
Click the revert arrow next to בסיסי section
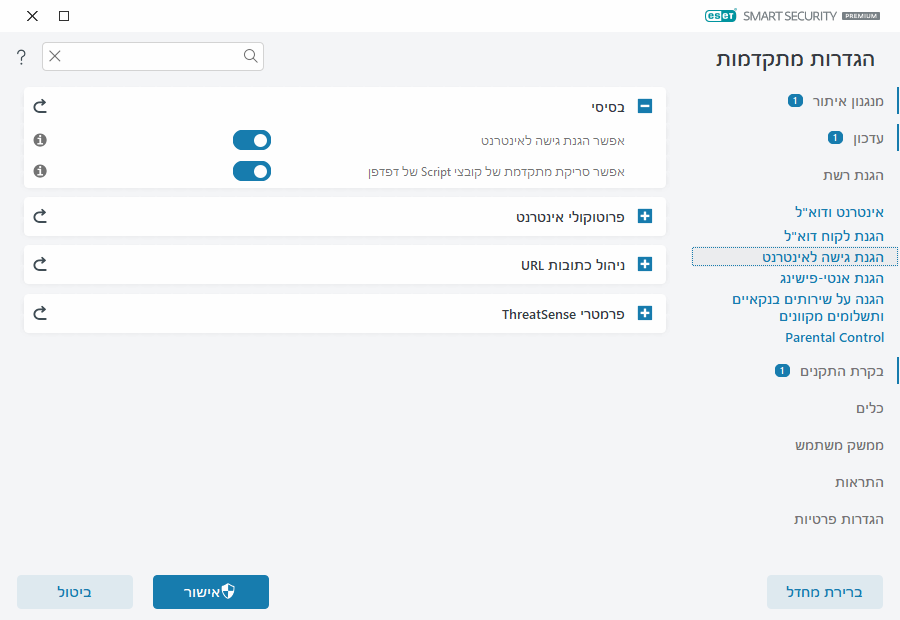point(40,105)
